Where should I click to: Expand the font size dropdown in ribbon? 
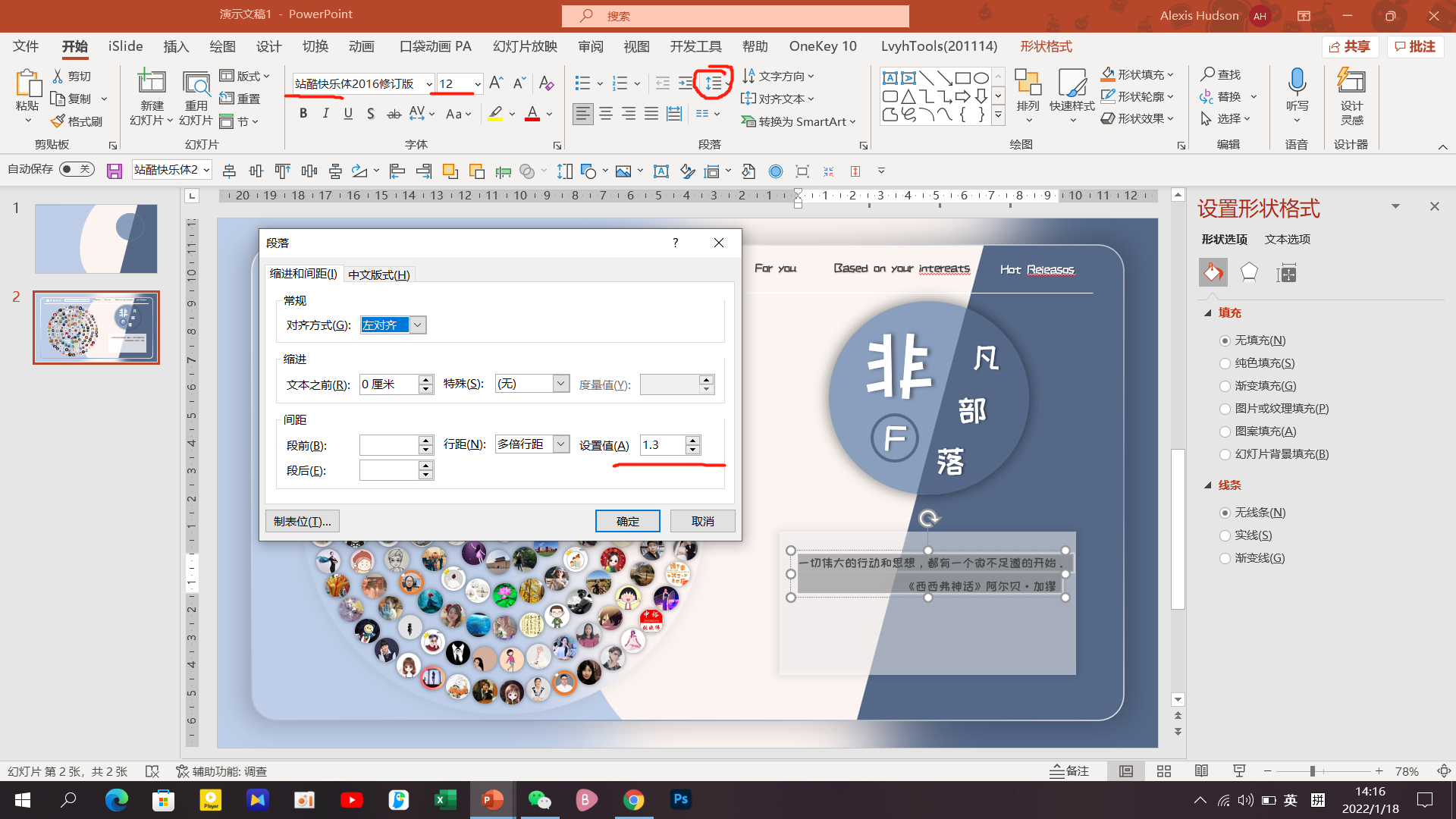[478, 83]
